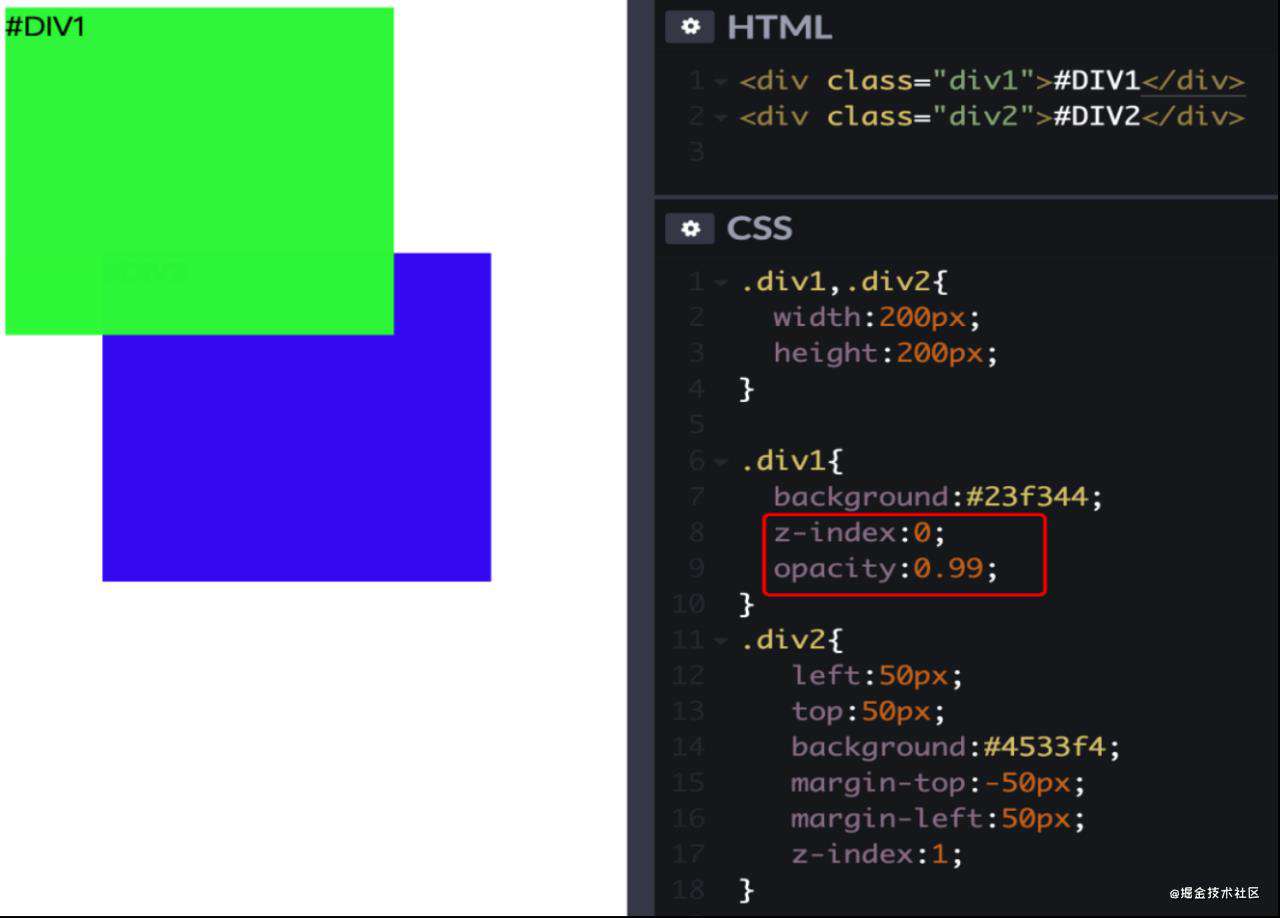1280x918 pixels.
Task: Click the #DIV1 label text in preview
Action: [45, 27]
